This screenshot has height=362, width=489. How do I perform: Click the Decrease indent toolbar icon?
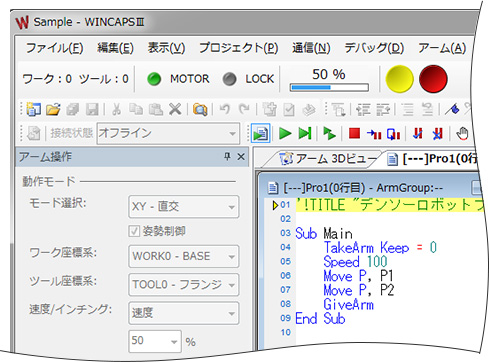coord(363,109)
